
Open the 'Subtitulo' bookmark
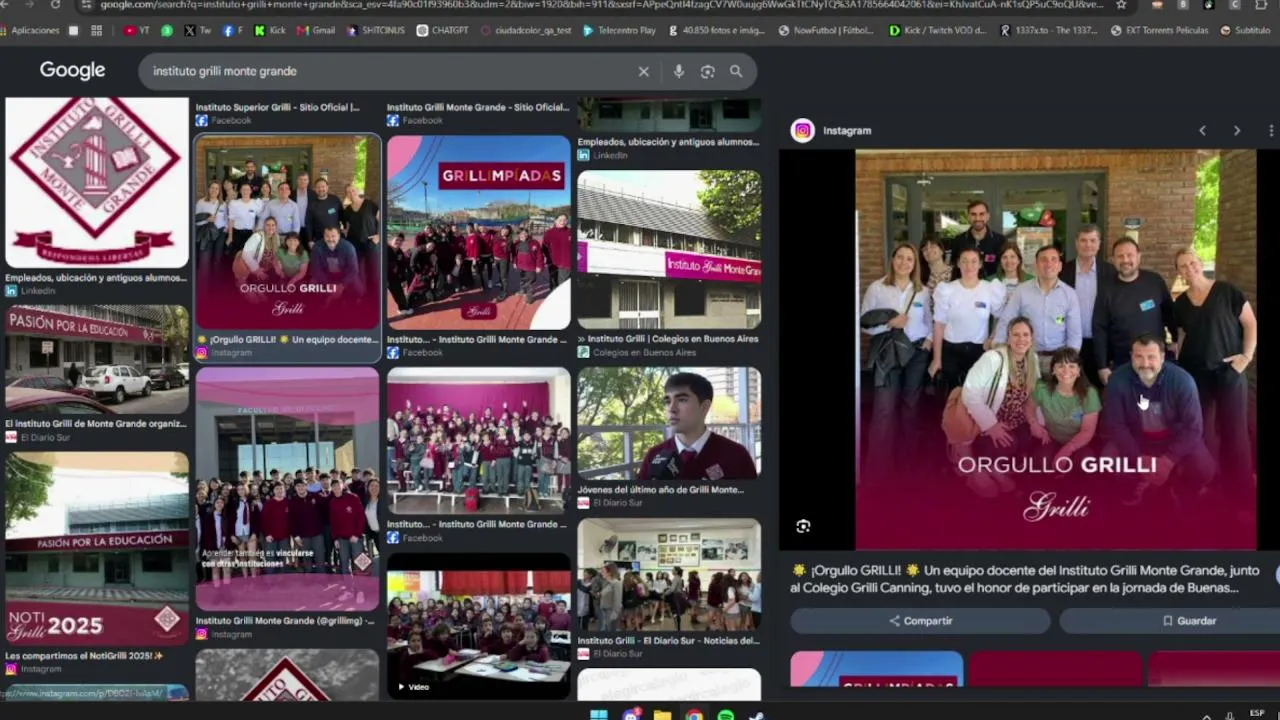(1245, 30)
